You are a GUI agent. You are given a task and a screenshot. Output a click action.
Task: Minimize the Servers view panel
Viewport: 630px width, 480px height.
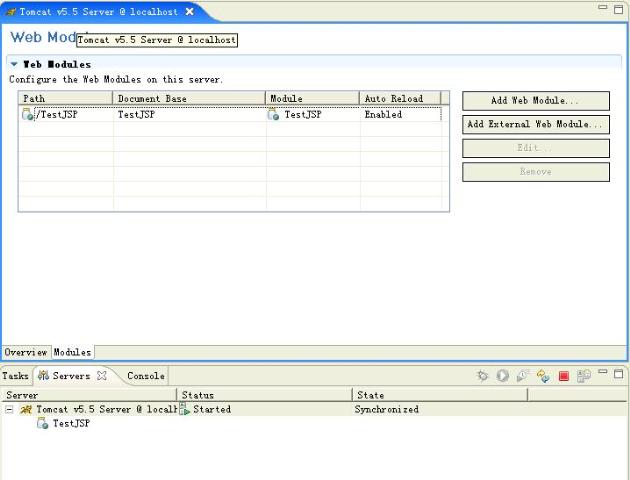pyautogui.click(x=603, y=372)
